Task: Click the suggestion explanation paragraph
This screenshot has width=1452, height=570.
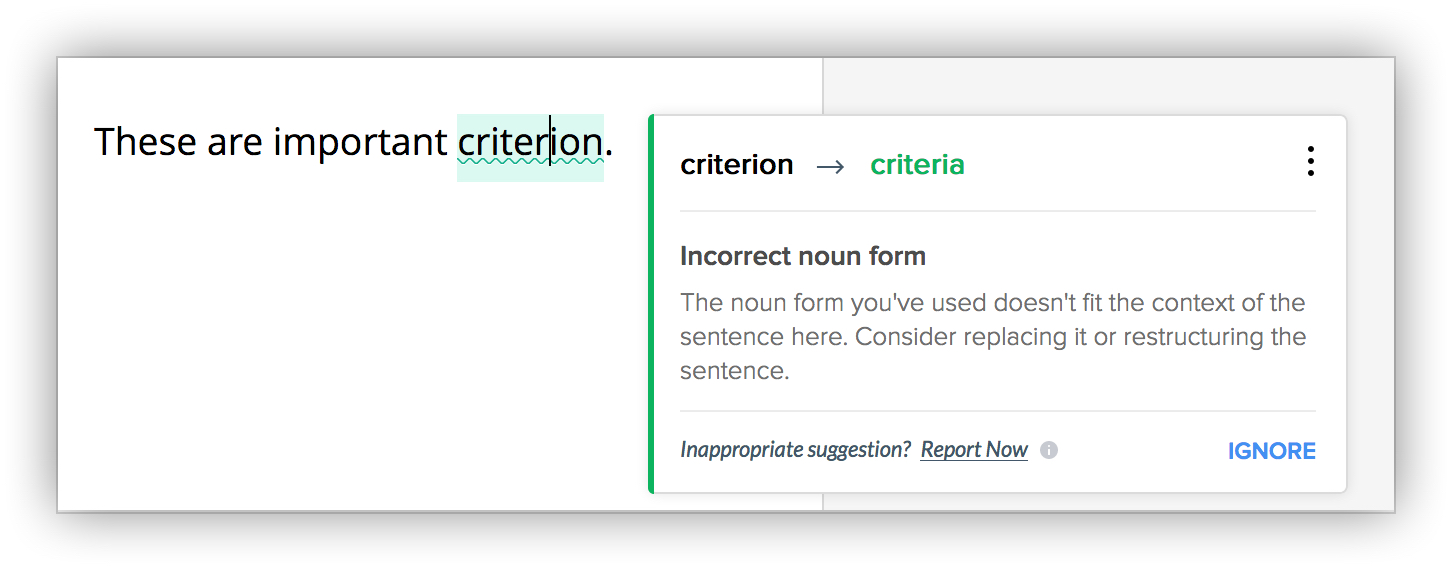Action: (992, 336)
